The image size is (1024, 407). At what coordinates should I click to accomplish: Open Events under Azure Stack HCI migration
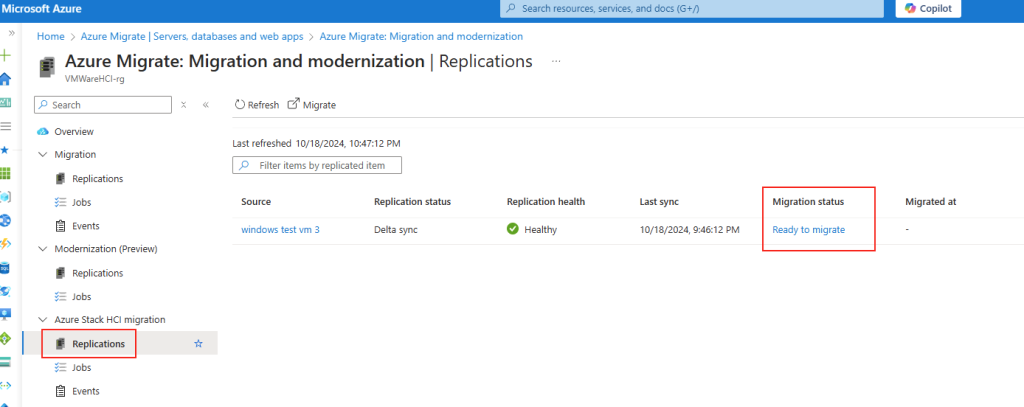pos(86,391)
